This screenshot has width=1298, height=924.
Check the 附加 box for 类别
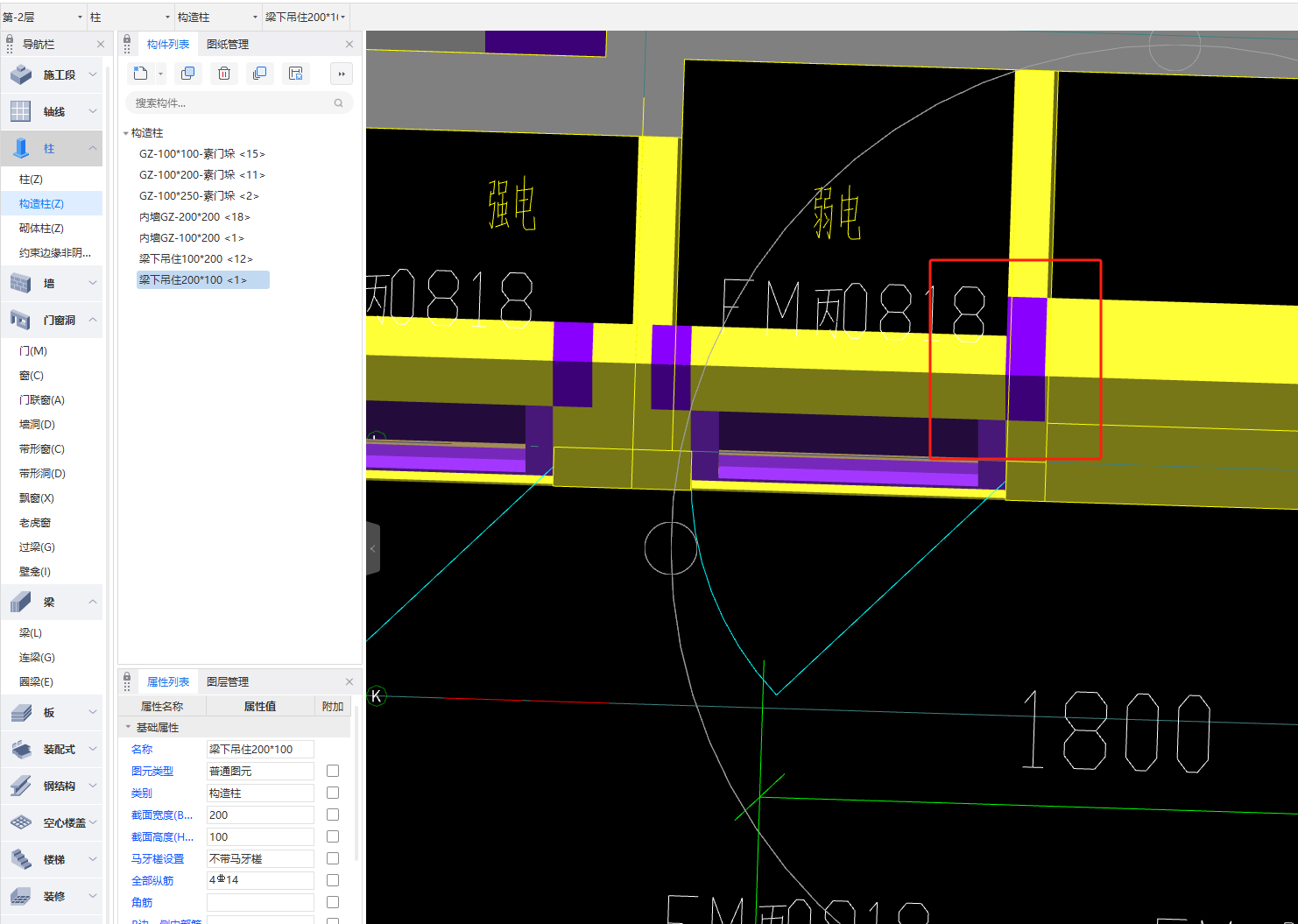[x=333, y=793]
